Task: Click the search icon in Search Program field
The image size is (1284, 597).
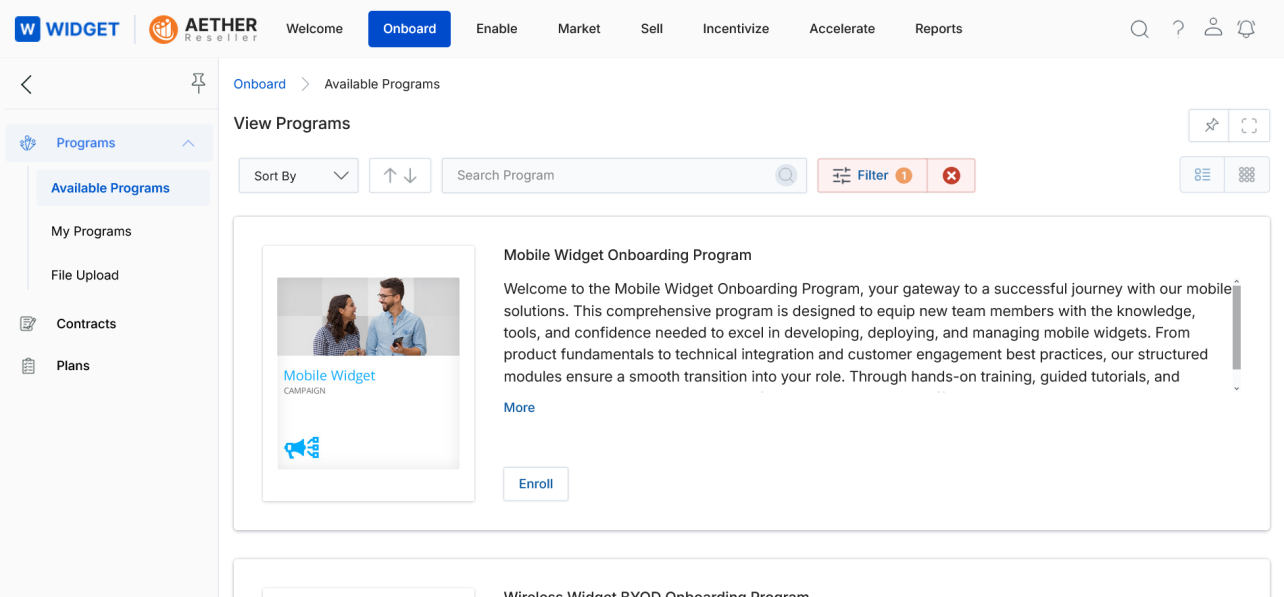Action: (786, 175)
